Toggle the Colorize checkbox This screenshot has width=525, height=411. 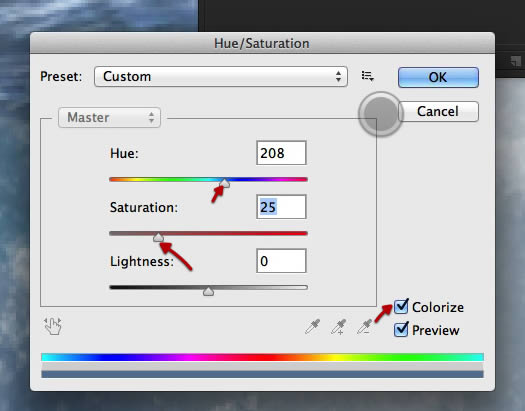pos(401,307)
